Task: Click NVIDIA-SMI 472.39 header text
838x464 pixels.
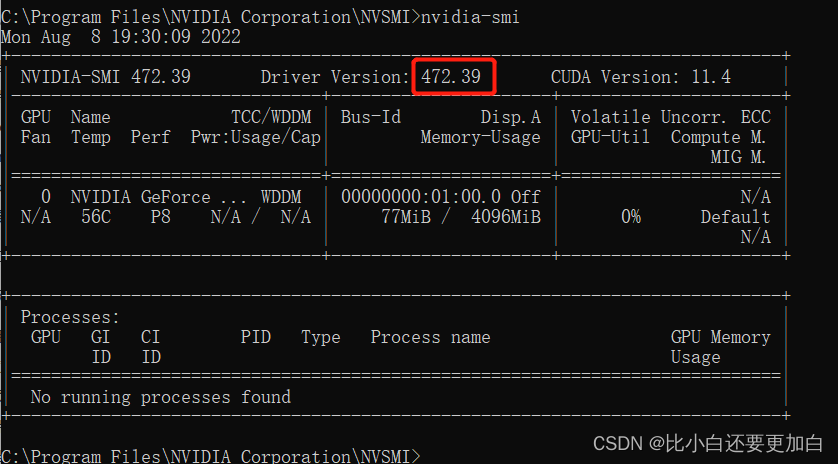Action: click(105, 77)
